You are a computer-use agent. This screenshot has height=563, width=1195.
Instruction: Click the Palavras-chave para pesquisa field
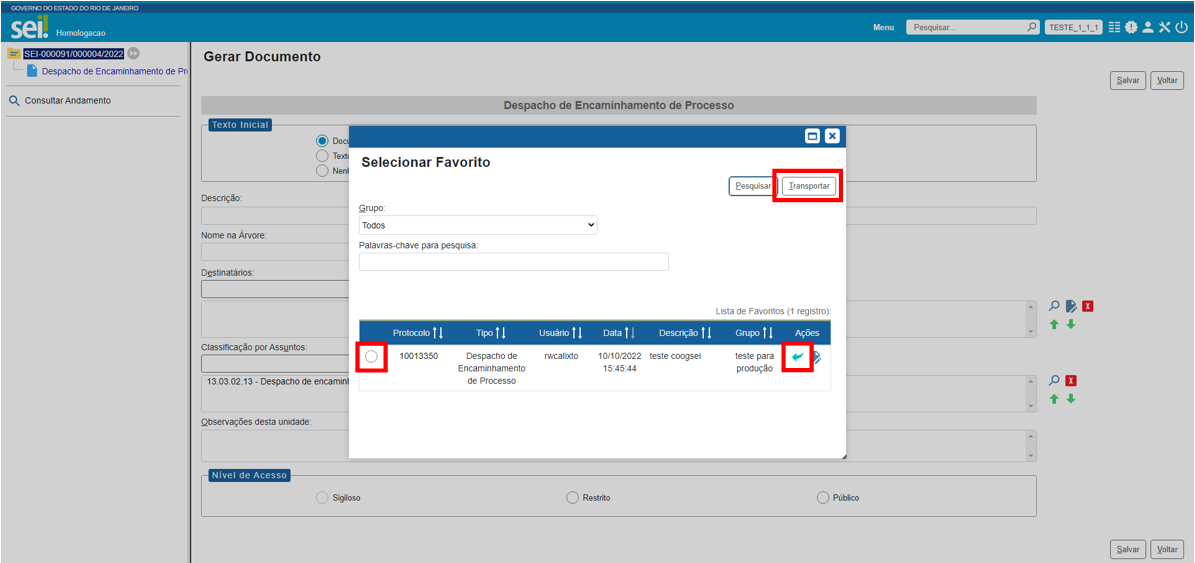tap(513, 261)
